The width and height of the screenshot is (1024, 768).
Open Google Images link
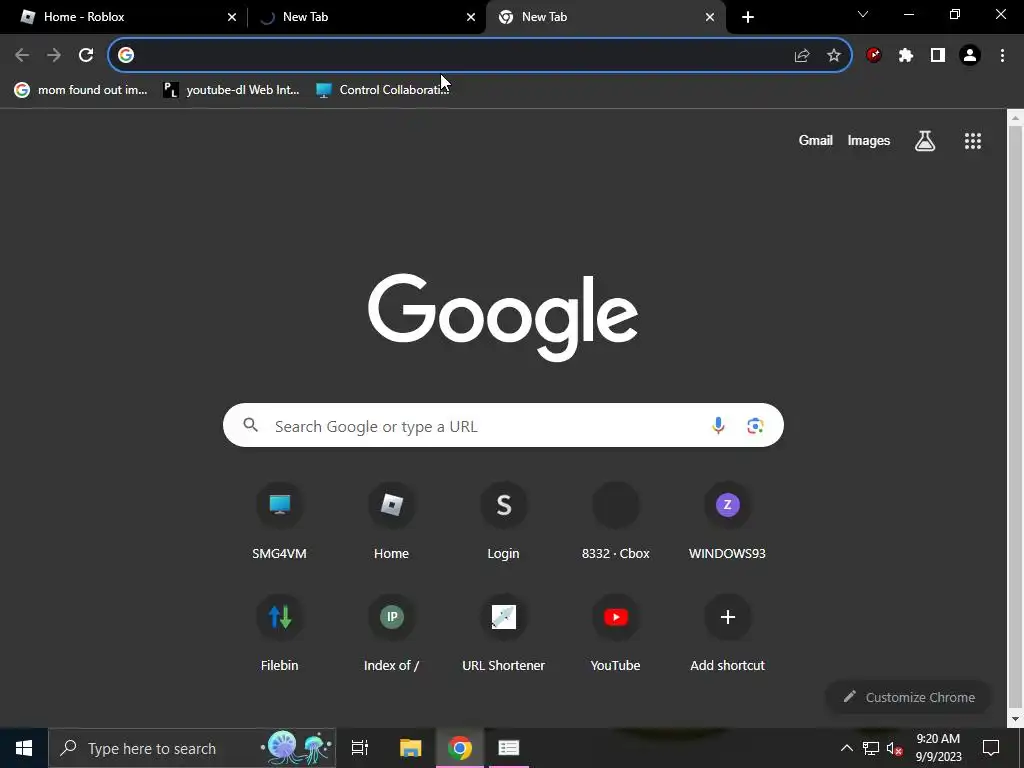click(869, 140)
